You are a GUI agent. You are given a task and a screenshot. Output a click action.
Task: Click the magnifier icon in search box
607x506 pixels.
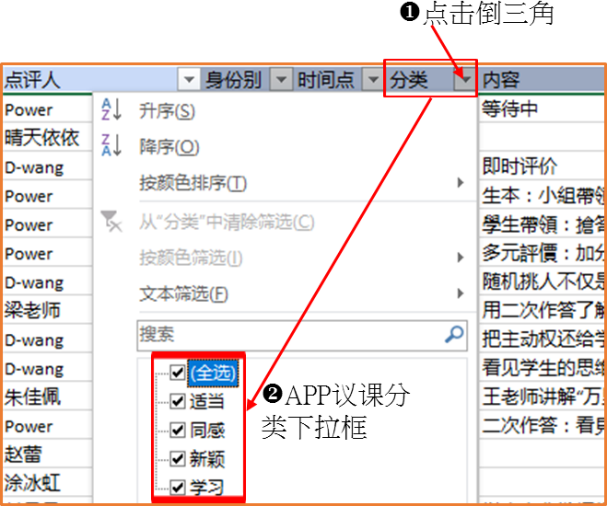click(454, 335)
